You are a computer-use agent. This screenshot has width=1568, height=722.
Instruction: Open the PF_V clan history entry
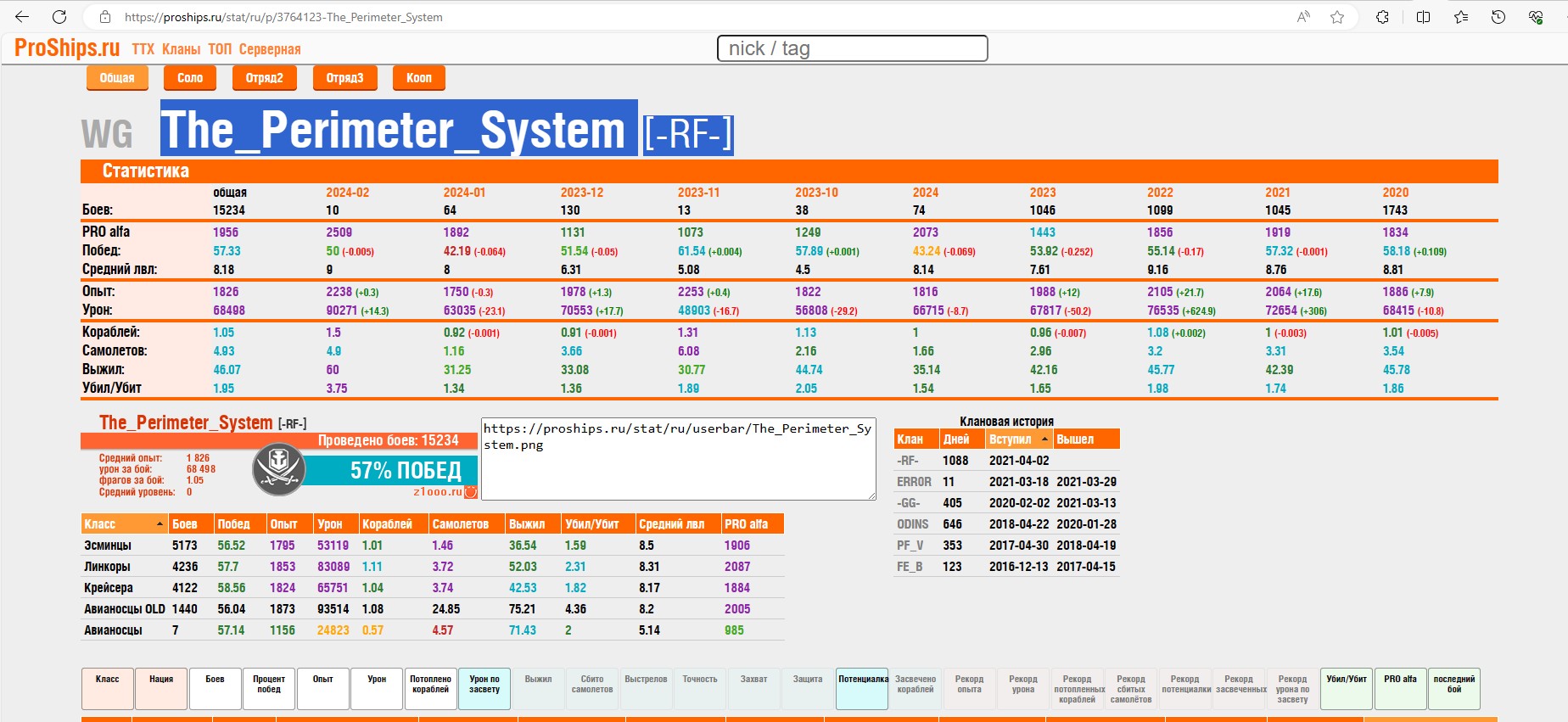[x=910, y=546]
